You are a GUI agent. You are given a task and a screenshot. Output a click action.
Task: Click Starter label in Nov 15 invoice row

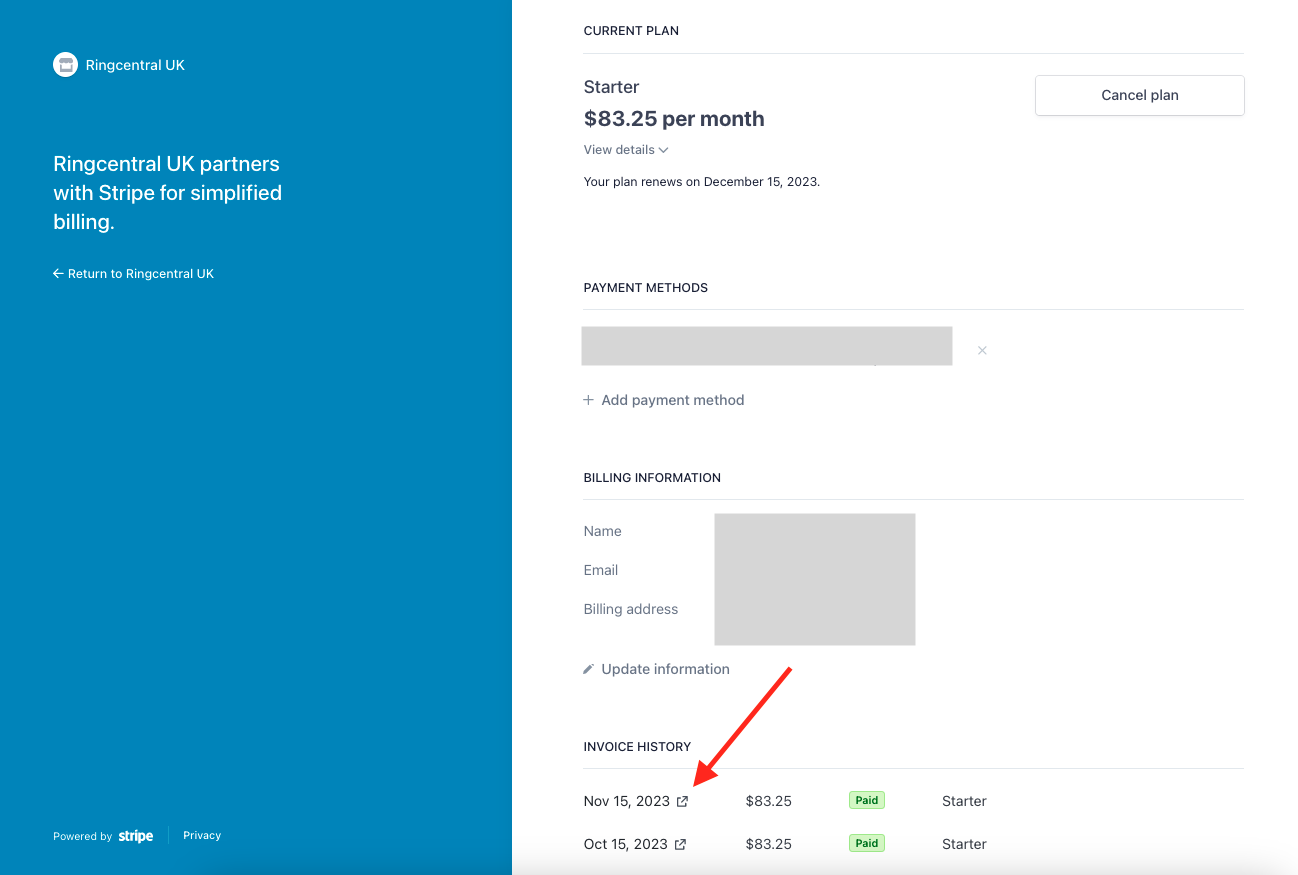point(964,801)
